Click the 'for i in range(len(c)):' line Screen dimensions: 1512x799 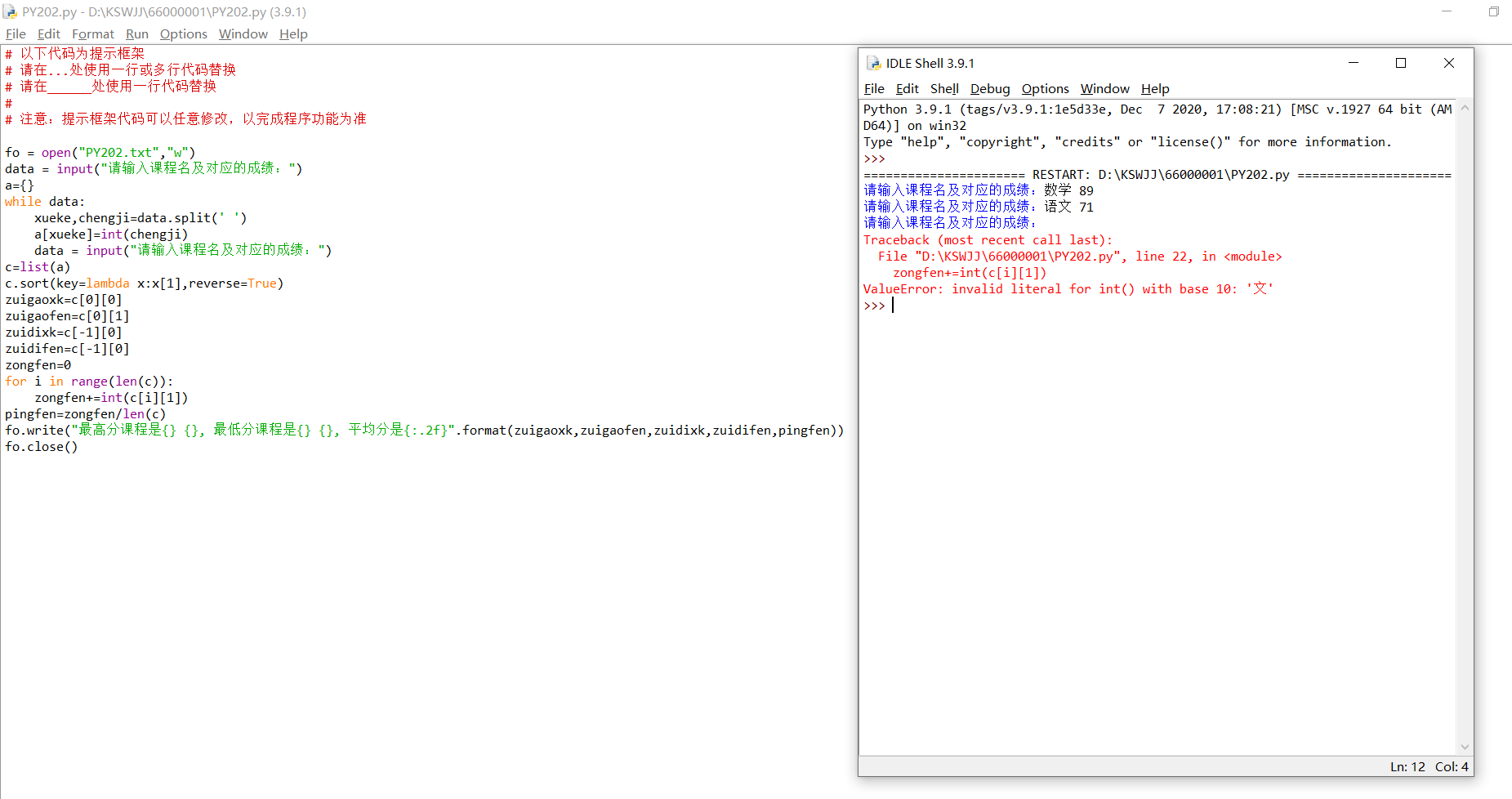coord(89,381)
